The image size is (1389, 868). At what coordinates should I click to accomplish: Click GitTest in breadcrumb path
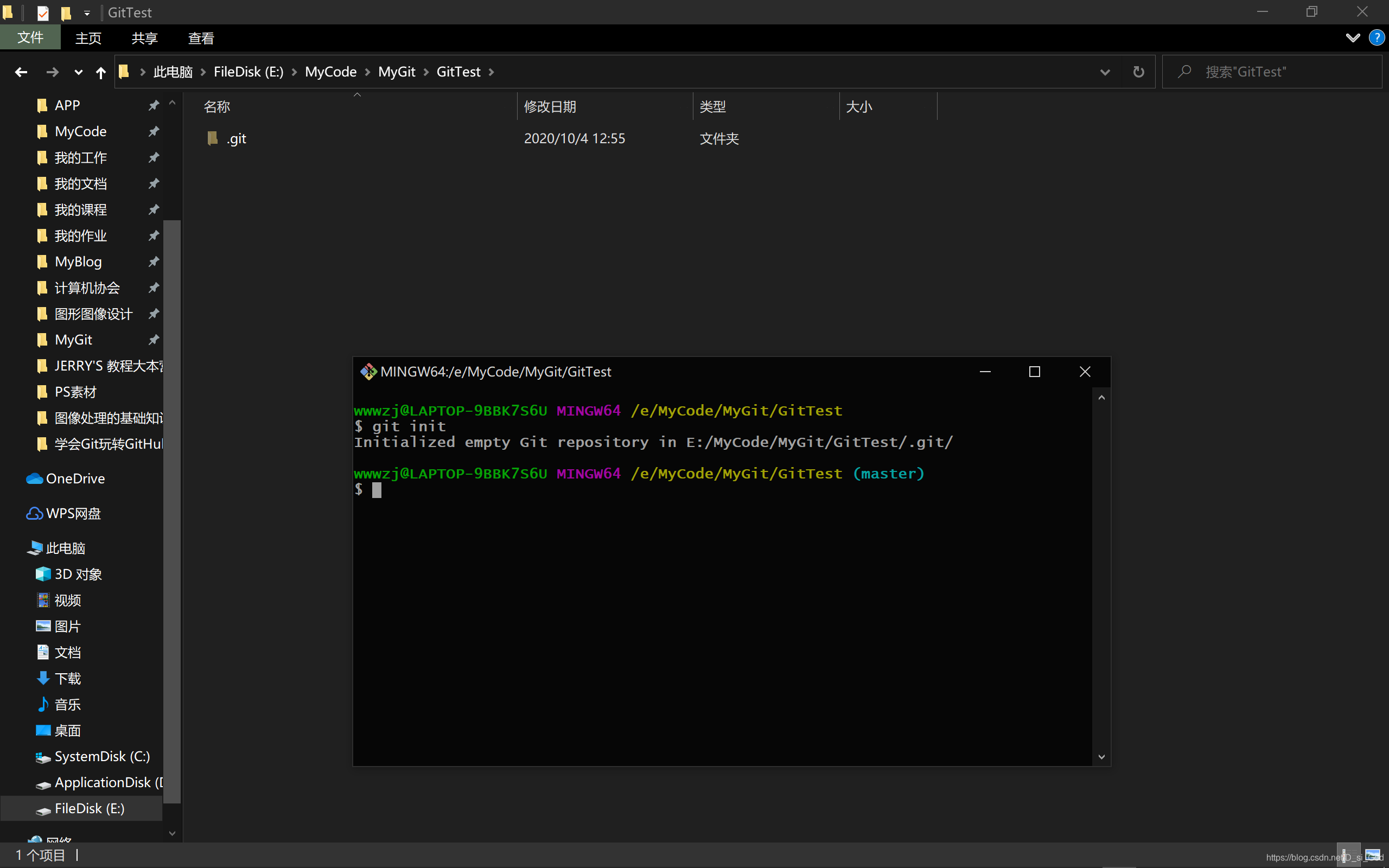458,72
